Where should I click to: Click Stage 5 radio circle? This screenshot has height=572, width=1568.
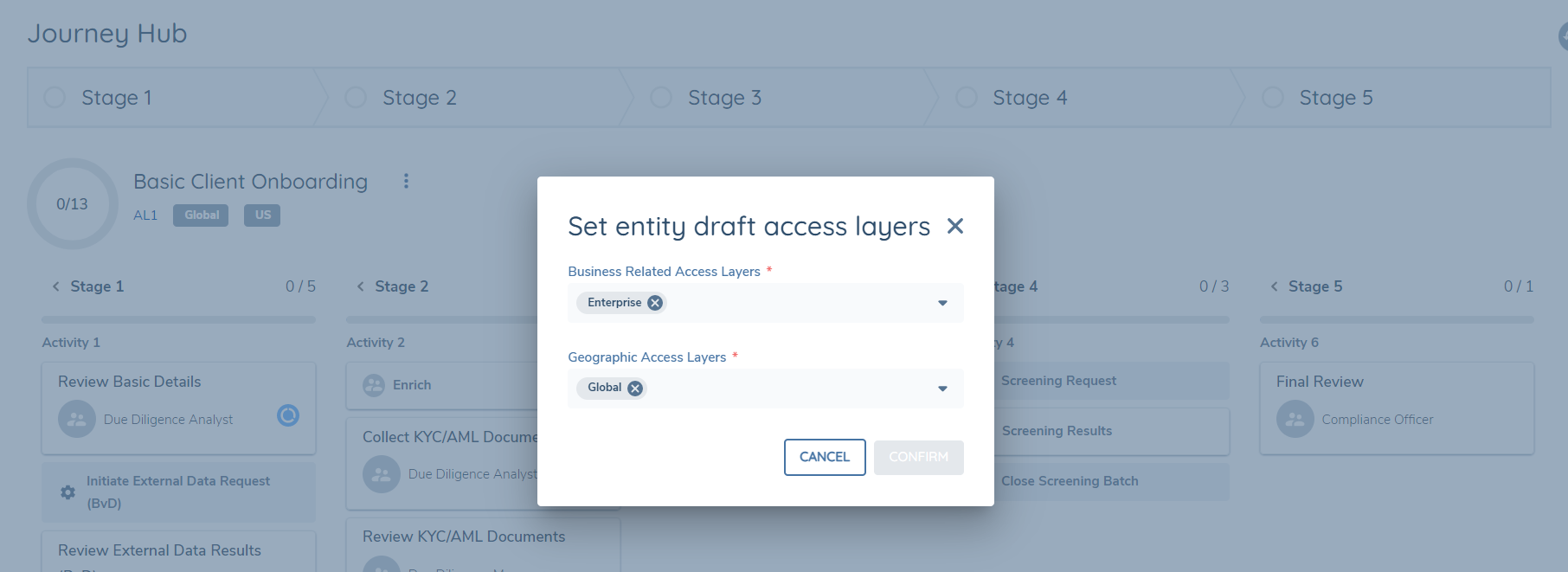[1273, 97]
